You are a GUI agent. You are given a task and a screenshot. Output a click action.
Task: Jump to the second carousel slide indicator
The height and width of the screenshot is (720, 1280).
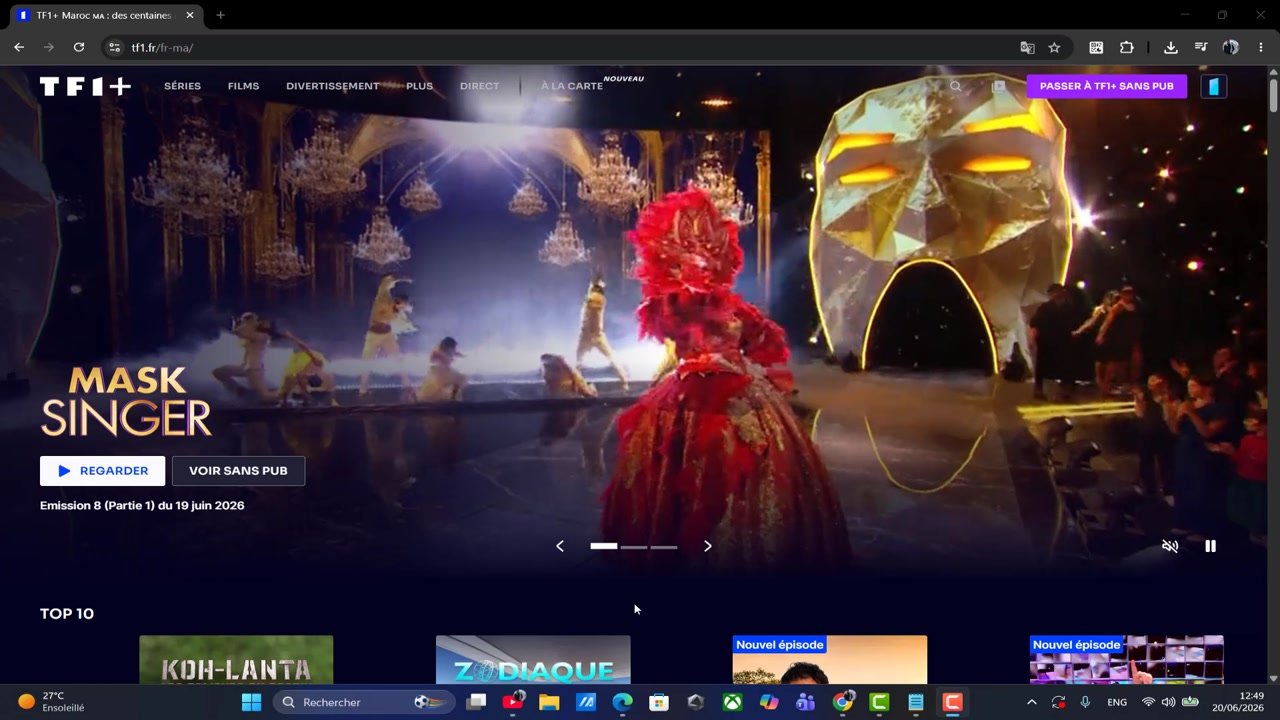(x=634, y=547)
